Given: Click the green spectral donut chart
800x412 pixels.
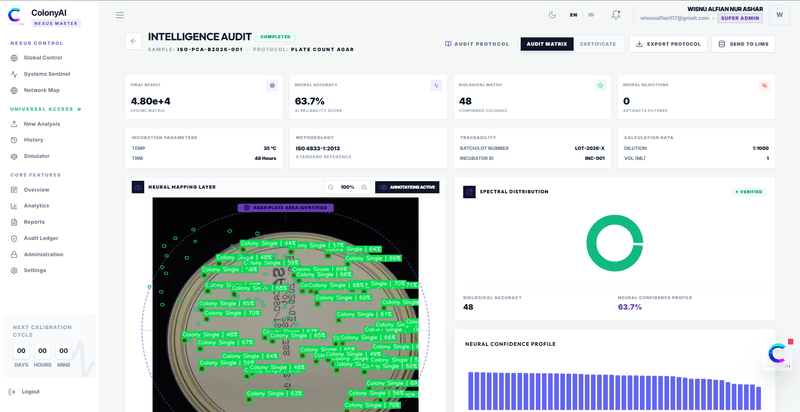Looking at the screenshot, I should (614, 243).
